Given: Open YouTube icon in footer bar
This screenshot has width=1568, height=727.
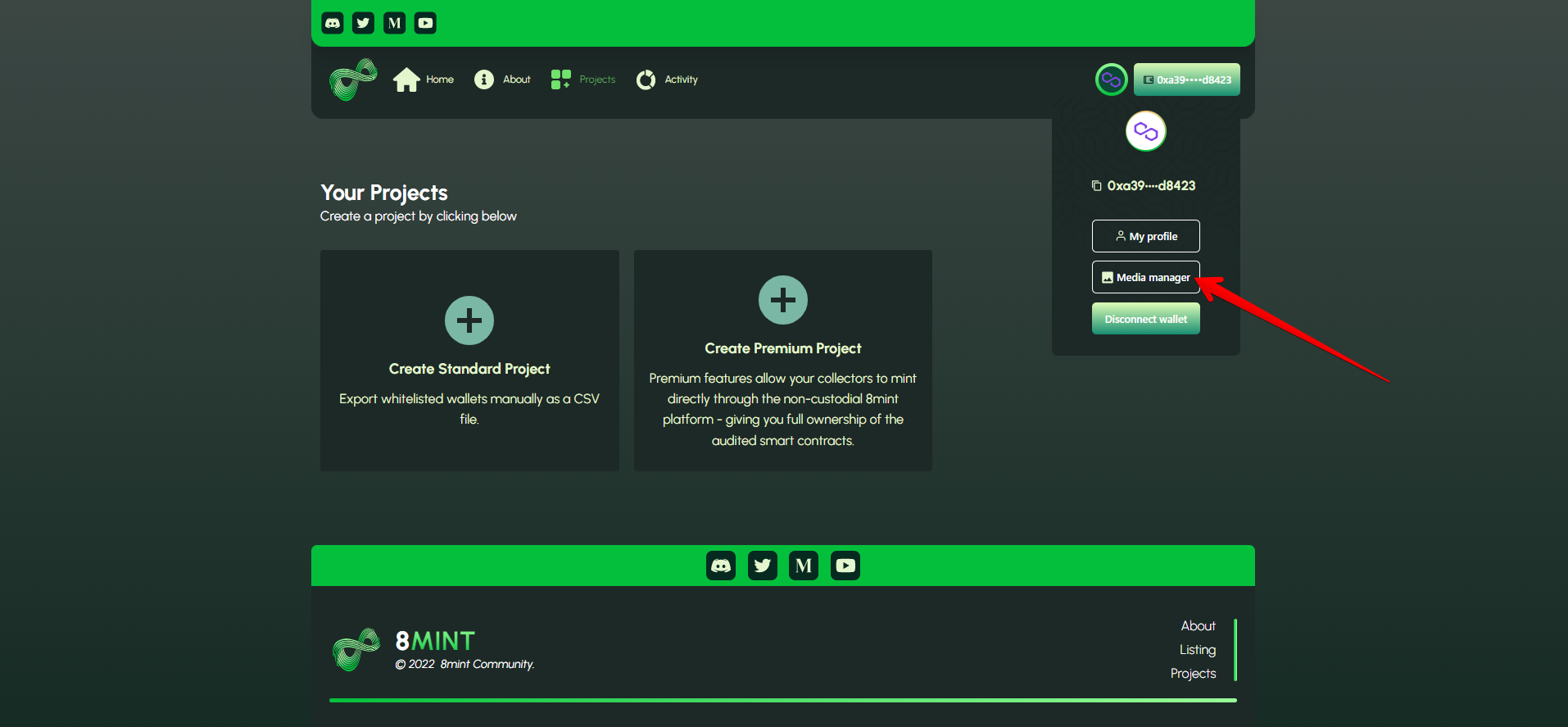Looking at the screenshot, I should point(845,566).
